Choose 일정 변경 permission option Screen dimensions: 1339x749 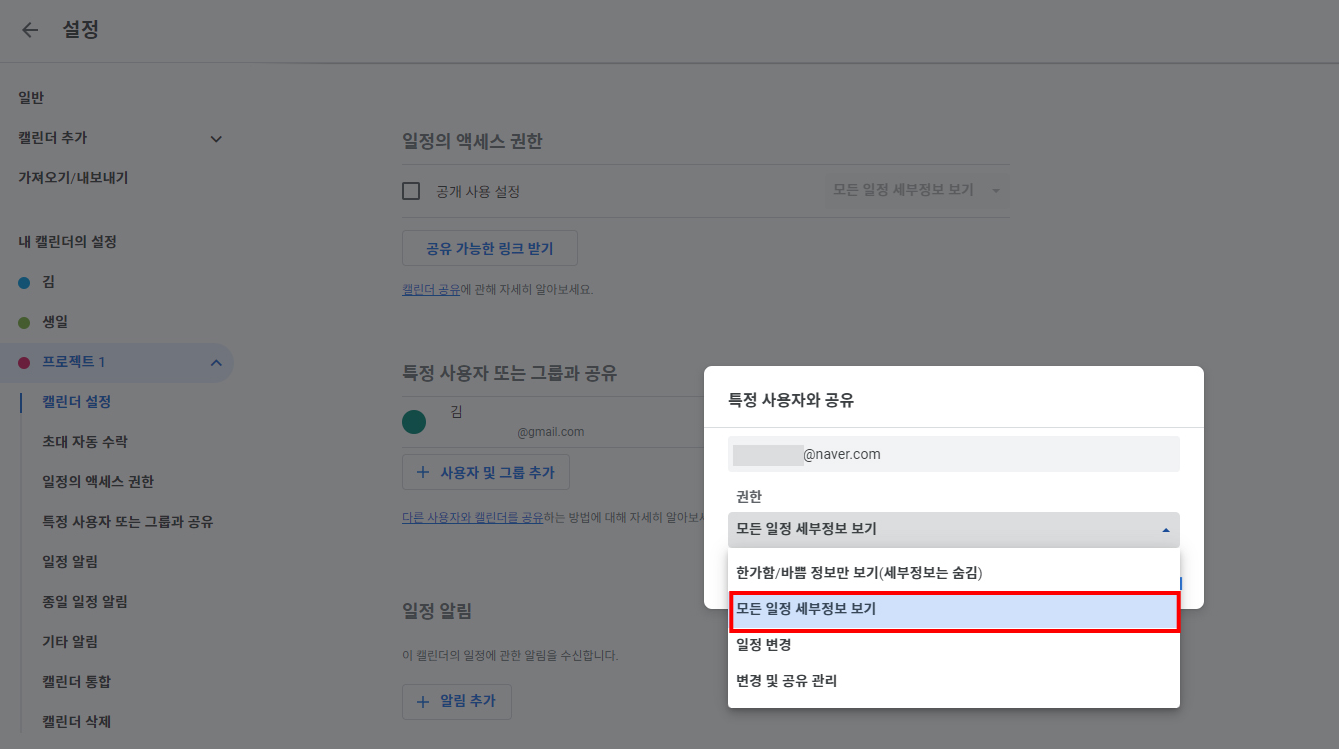click(x=954, y=645)
